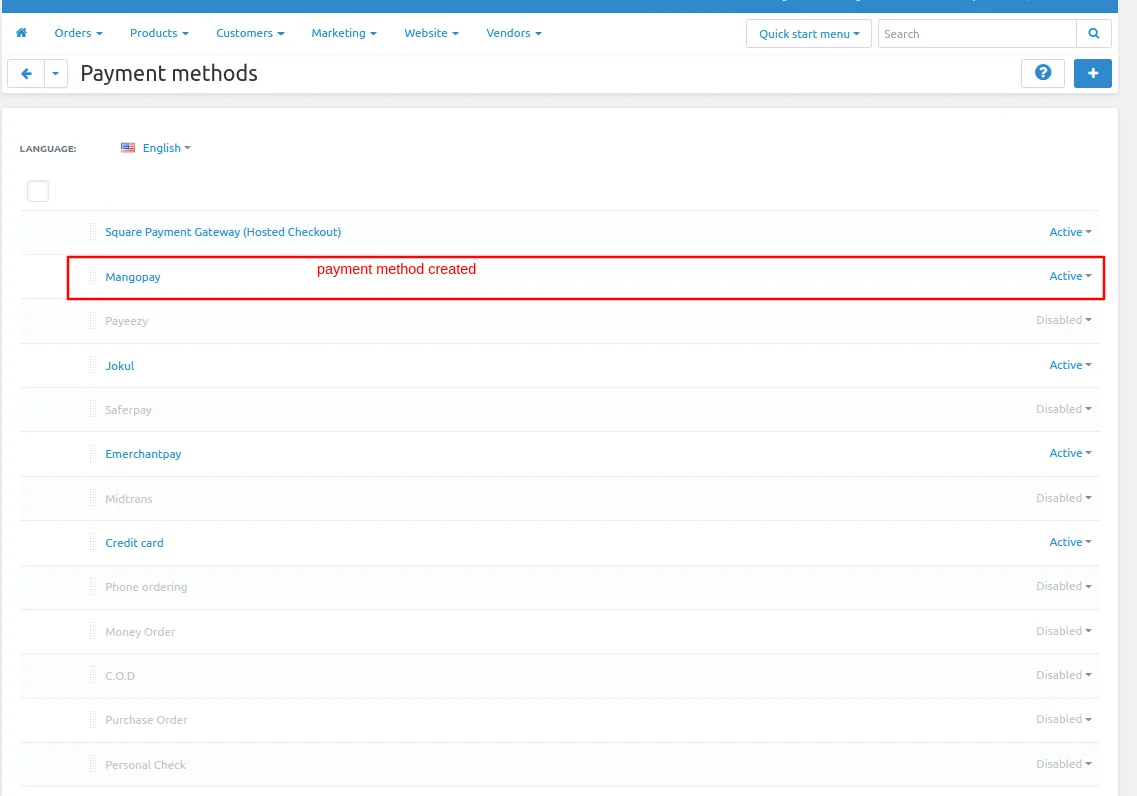Open the Orders menu
The height and width of the screenshot is (796, 1137).
point(78,33)
